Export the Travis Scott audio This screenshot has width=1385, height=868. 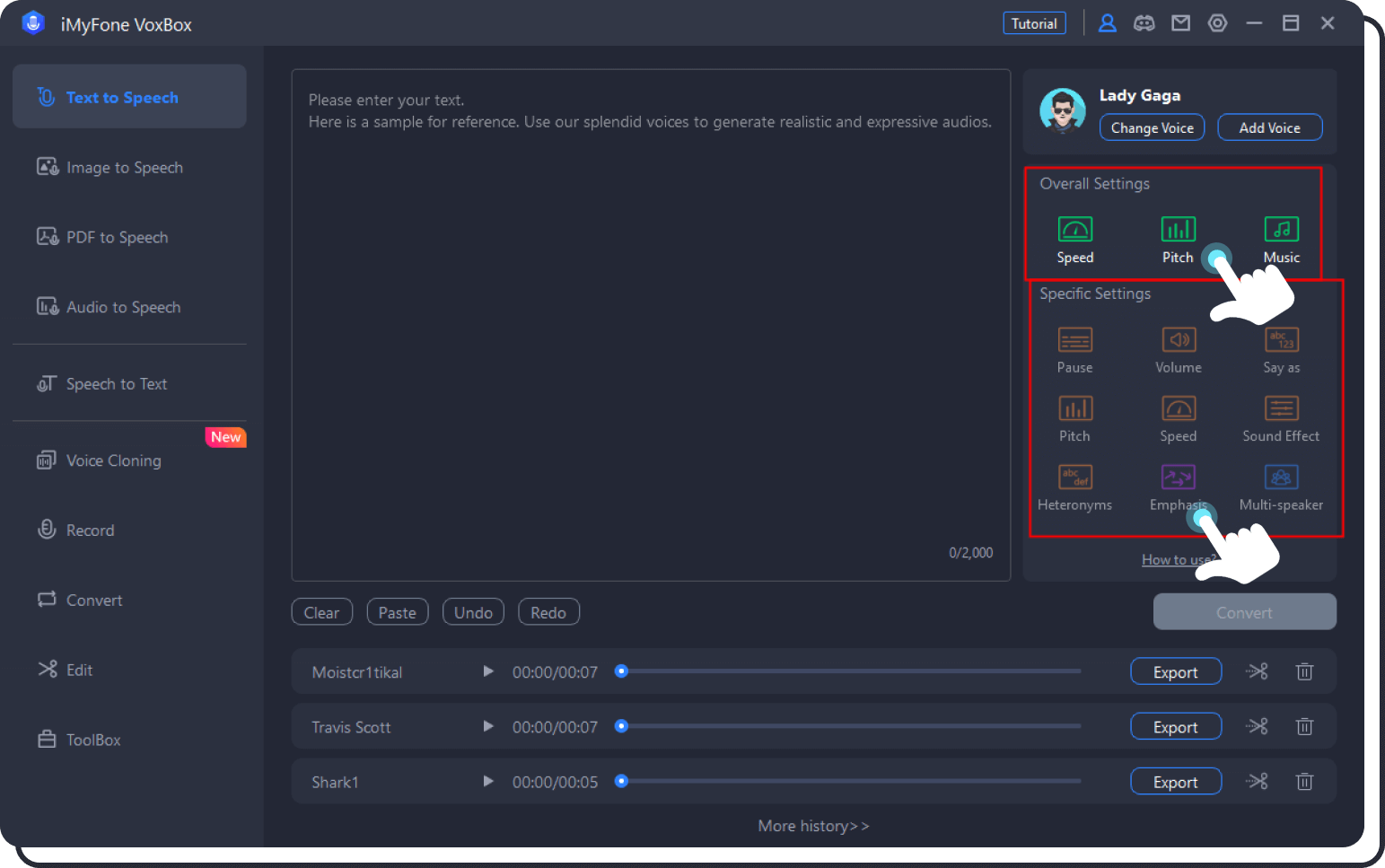[1175, 726]
